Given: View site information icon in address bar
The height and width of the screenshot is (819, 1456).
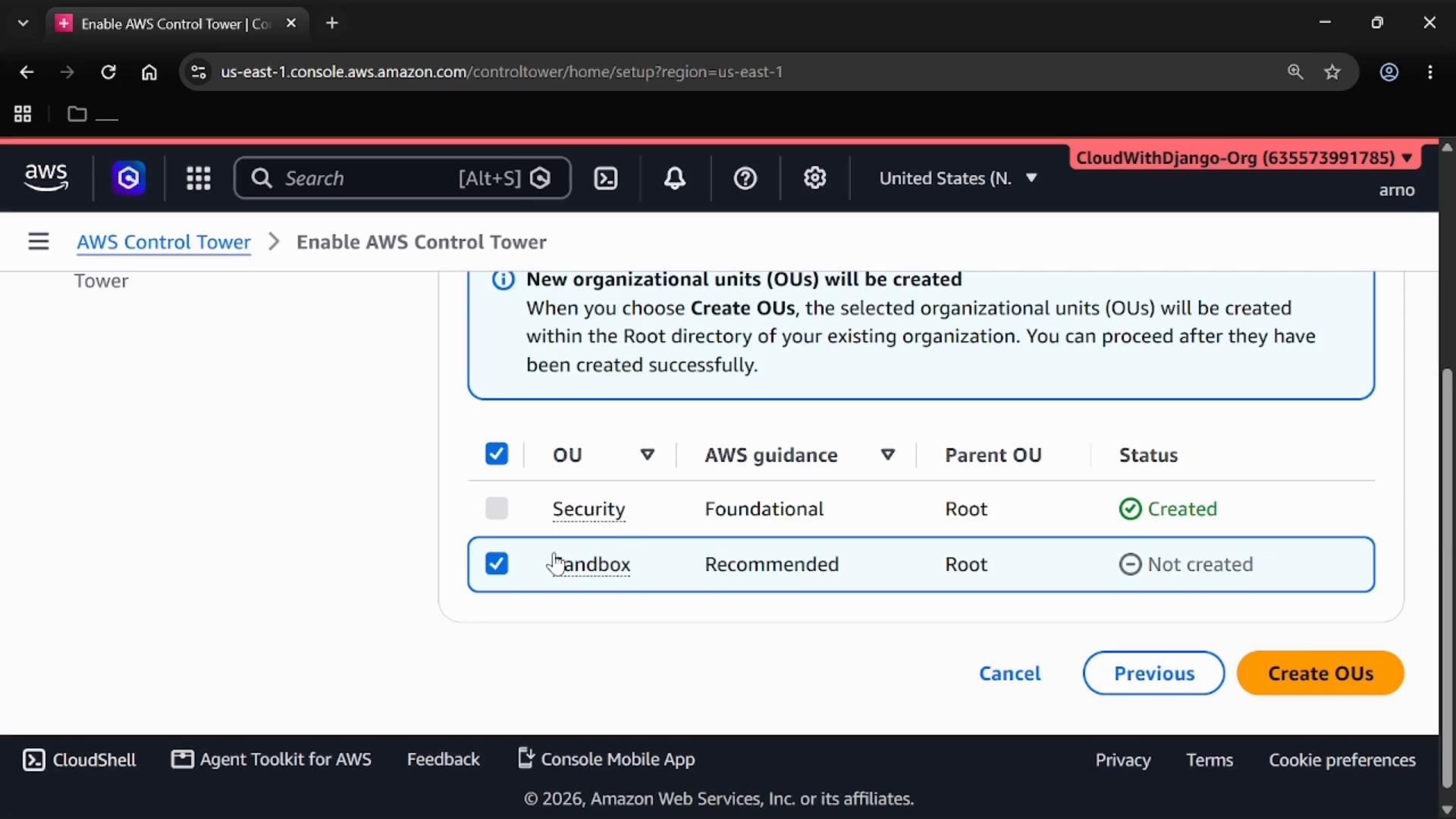Looking at the screenshot, I should [199, 72].
